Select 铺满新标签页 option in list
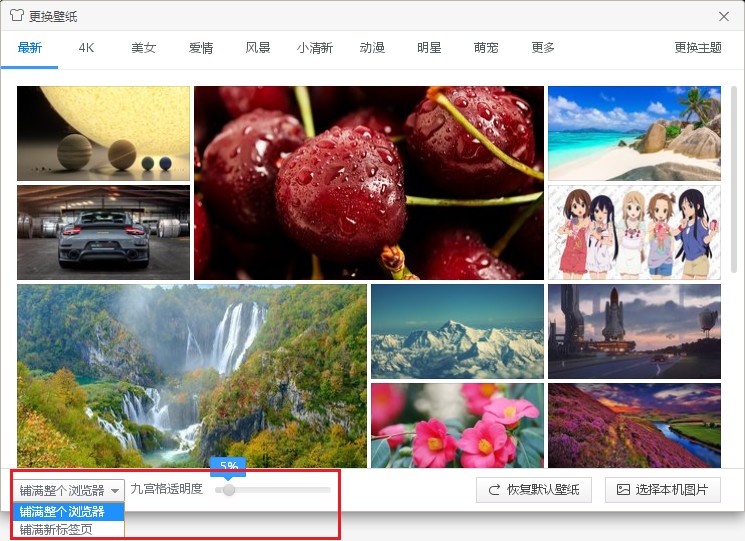 (69, 529)
